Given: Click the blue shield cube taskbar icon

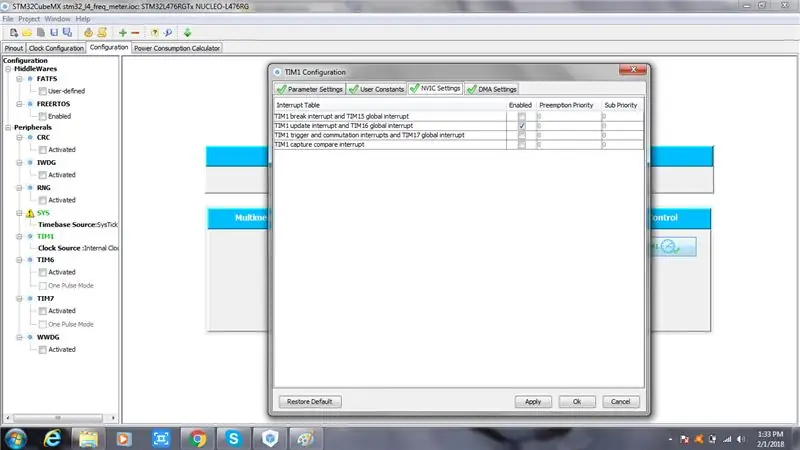Looking at the screenshot, I should 269,438.
